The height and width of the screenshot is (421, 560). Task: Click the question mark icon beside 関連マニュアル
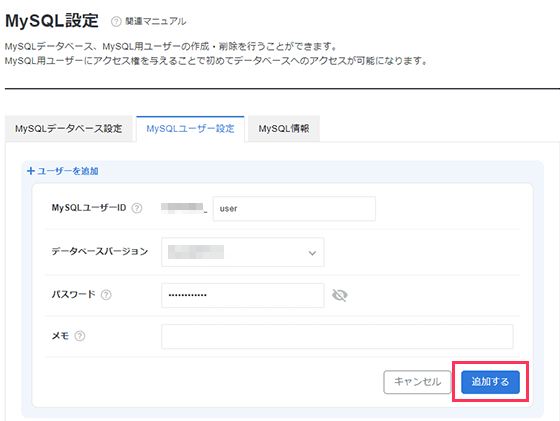(116, 21)
